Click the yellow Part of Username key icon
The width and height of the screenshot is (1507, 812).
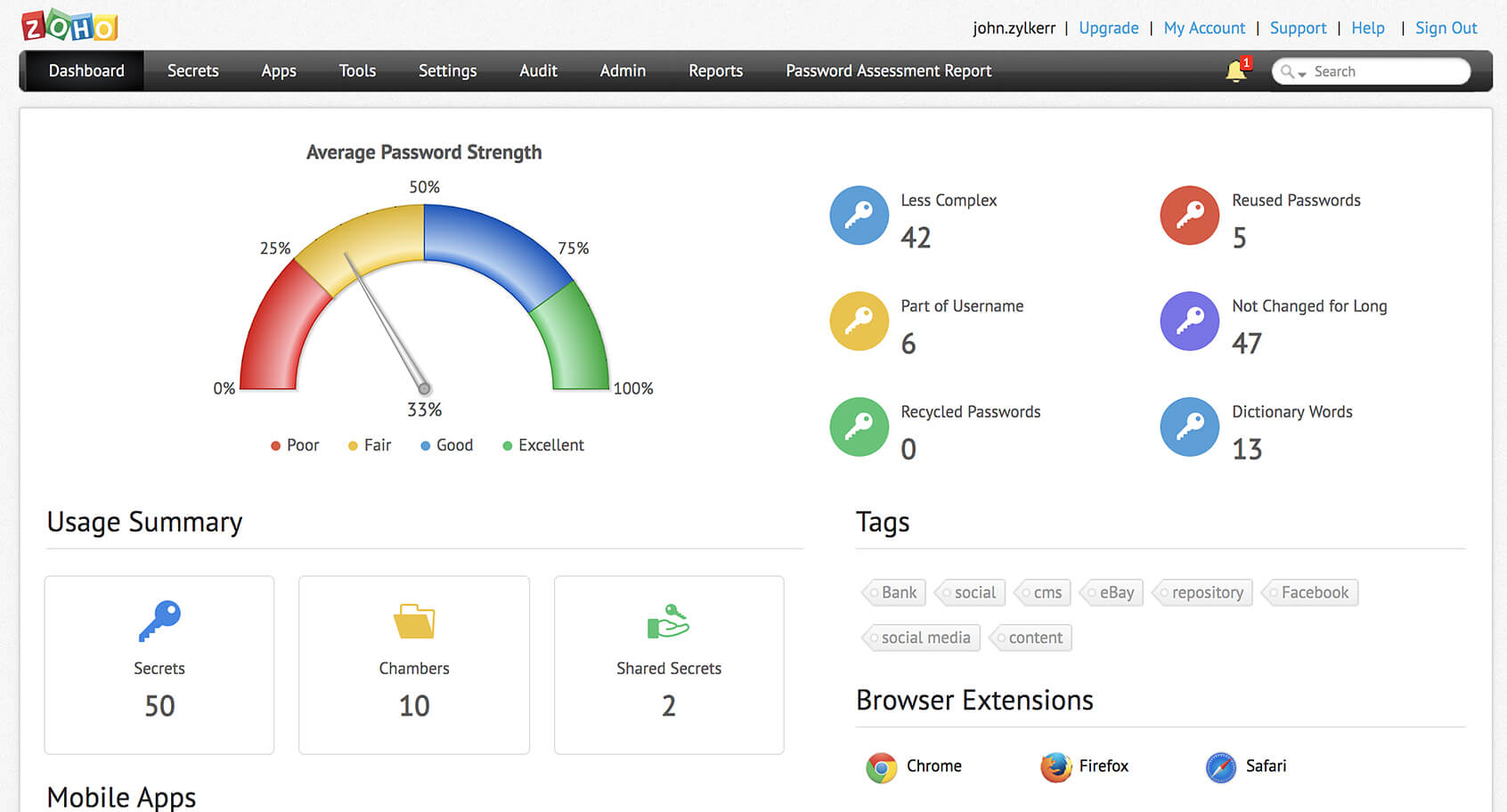click(x=859, y=321)
